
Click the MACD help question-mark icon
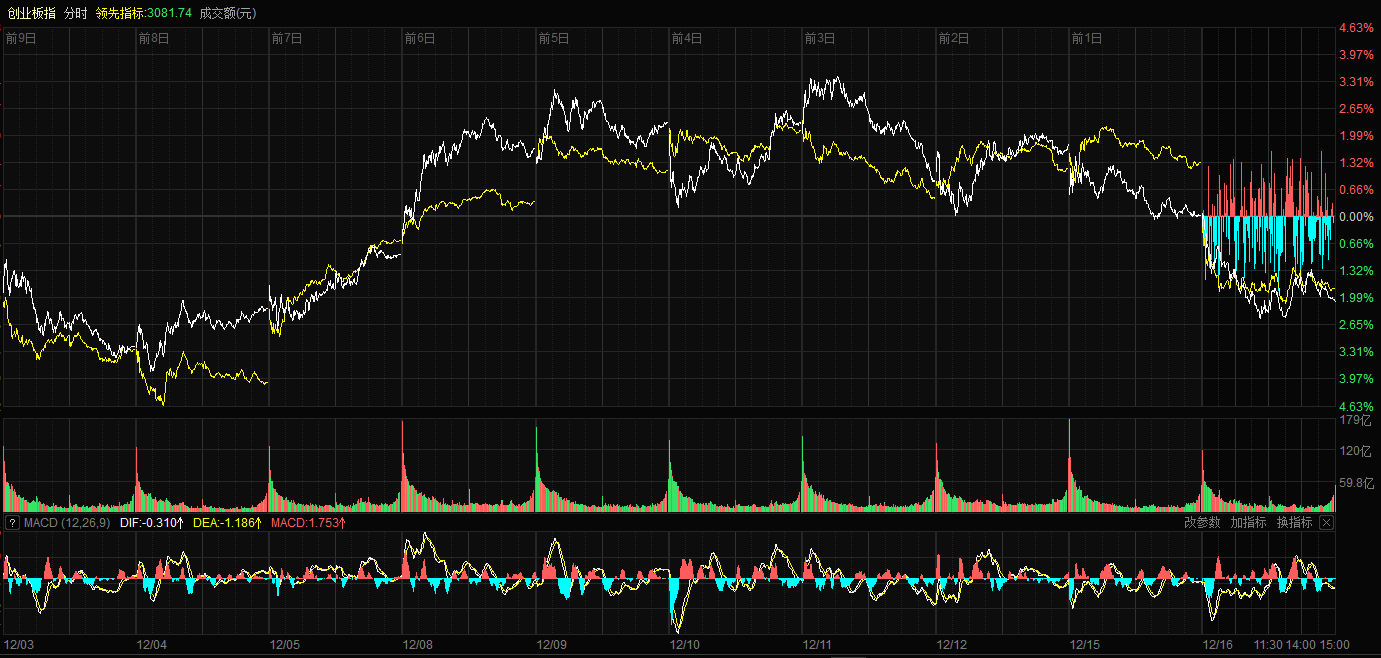click(12, 523)
